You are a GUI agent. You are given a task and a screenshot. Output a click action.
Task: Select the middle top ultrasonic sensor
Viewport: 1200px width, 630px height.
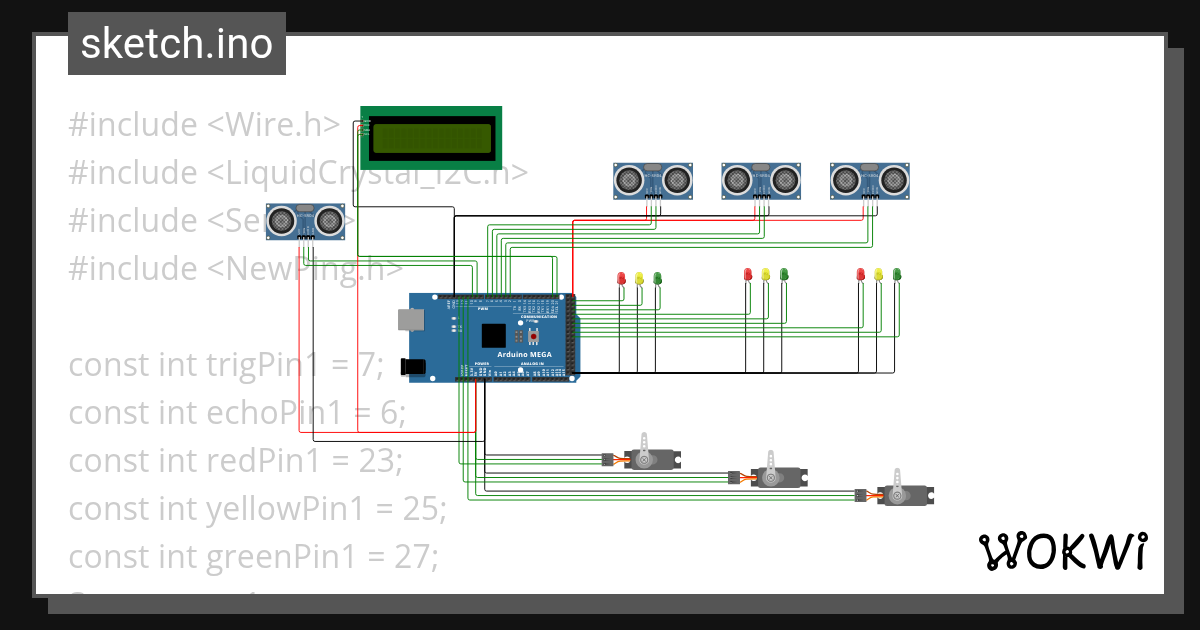point(761,180)
